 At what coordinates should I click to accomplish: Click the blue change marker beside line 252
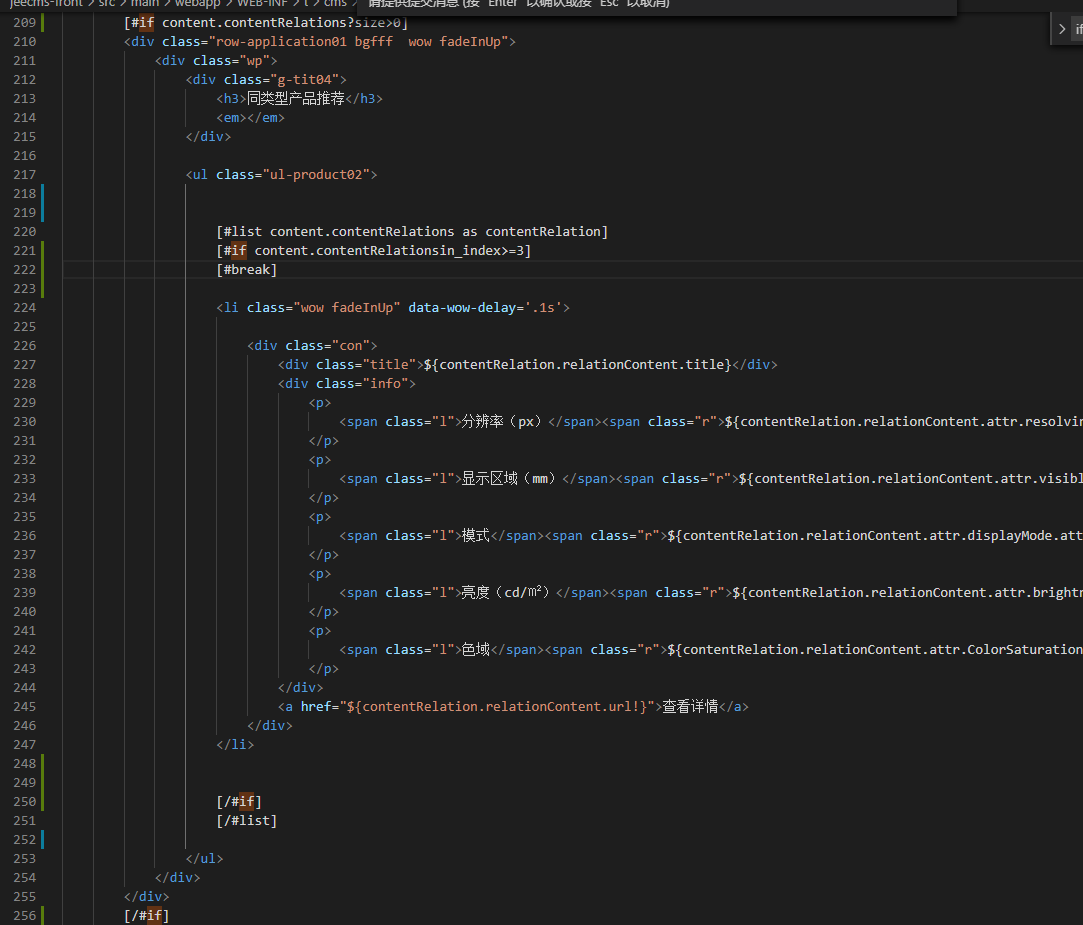[43, 839]
